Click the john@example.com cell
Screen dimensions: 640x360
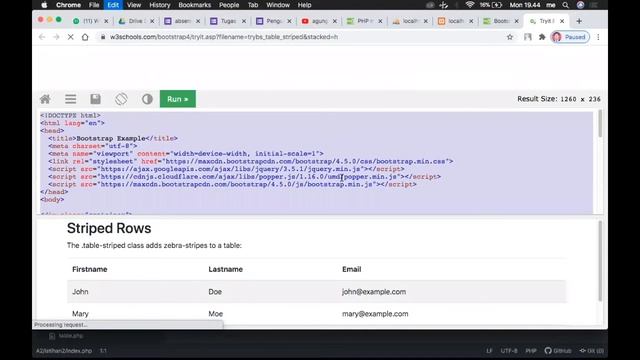(x=374, y=292)
